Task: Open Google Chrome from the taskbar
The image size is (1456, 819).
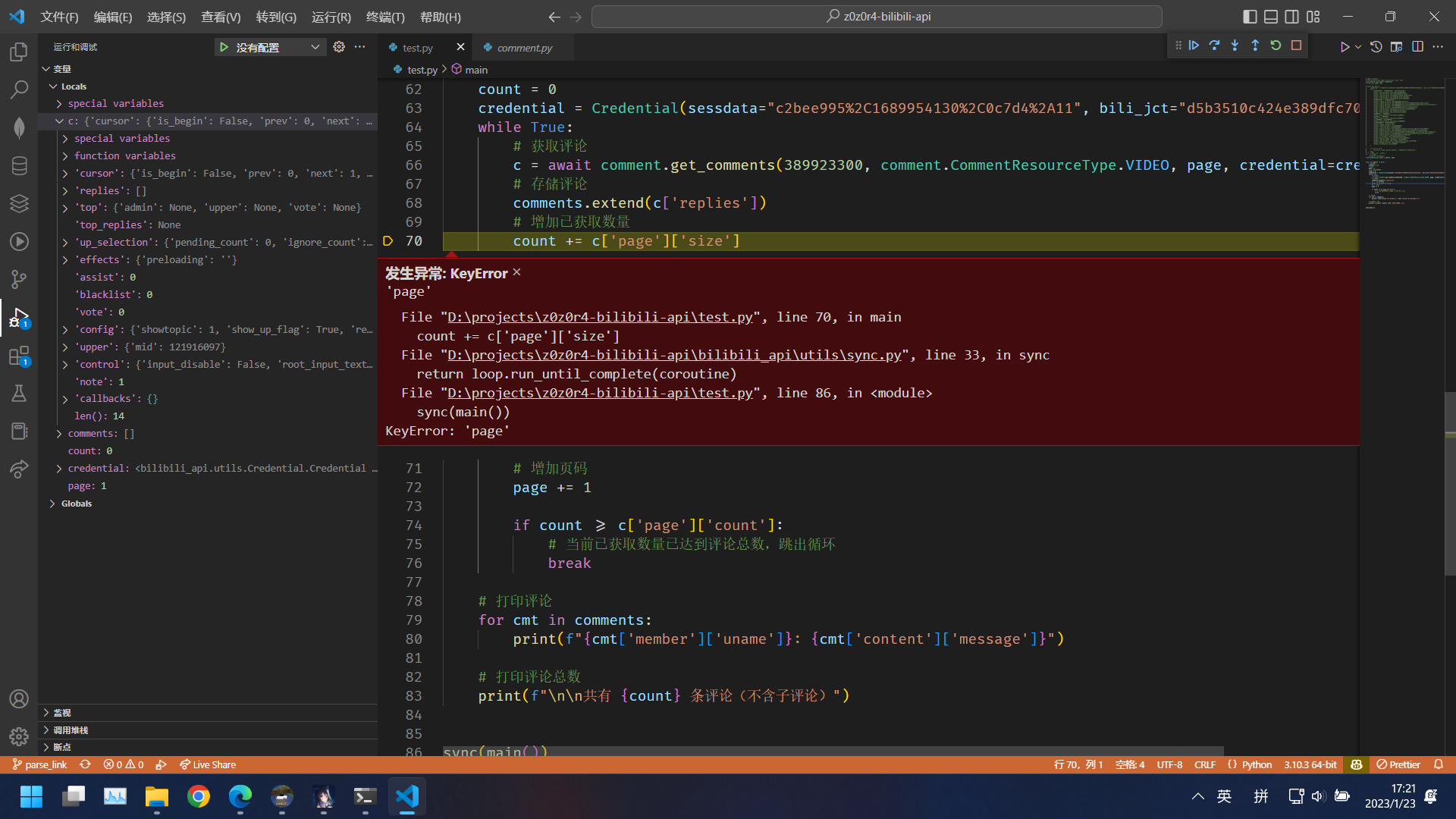Action: [x=198, y=797]
